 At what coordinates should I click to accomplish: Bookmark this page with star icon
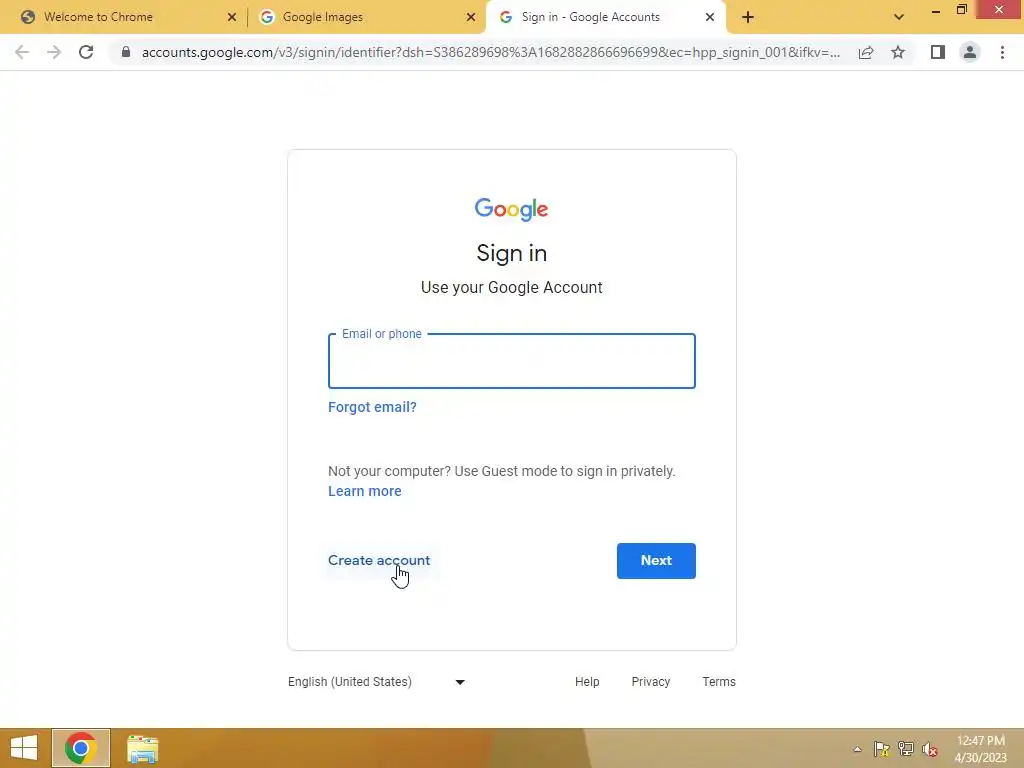point(898,52)
